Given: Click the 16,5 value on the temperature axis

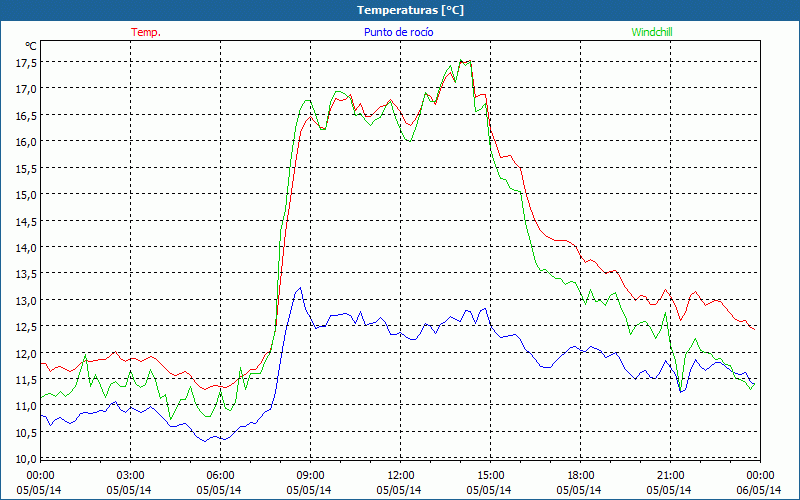Looking at the screenshot, I should [x=27, y=115].
